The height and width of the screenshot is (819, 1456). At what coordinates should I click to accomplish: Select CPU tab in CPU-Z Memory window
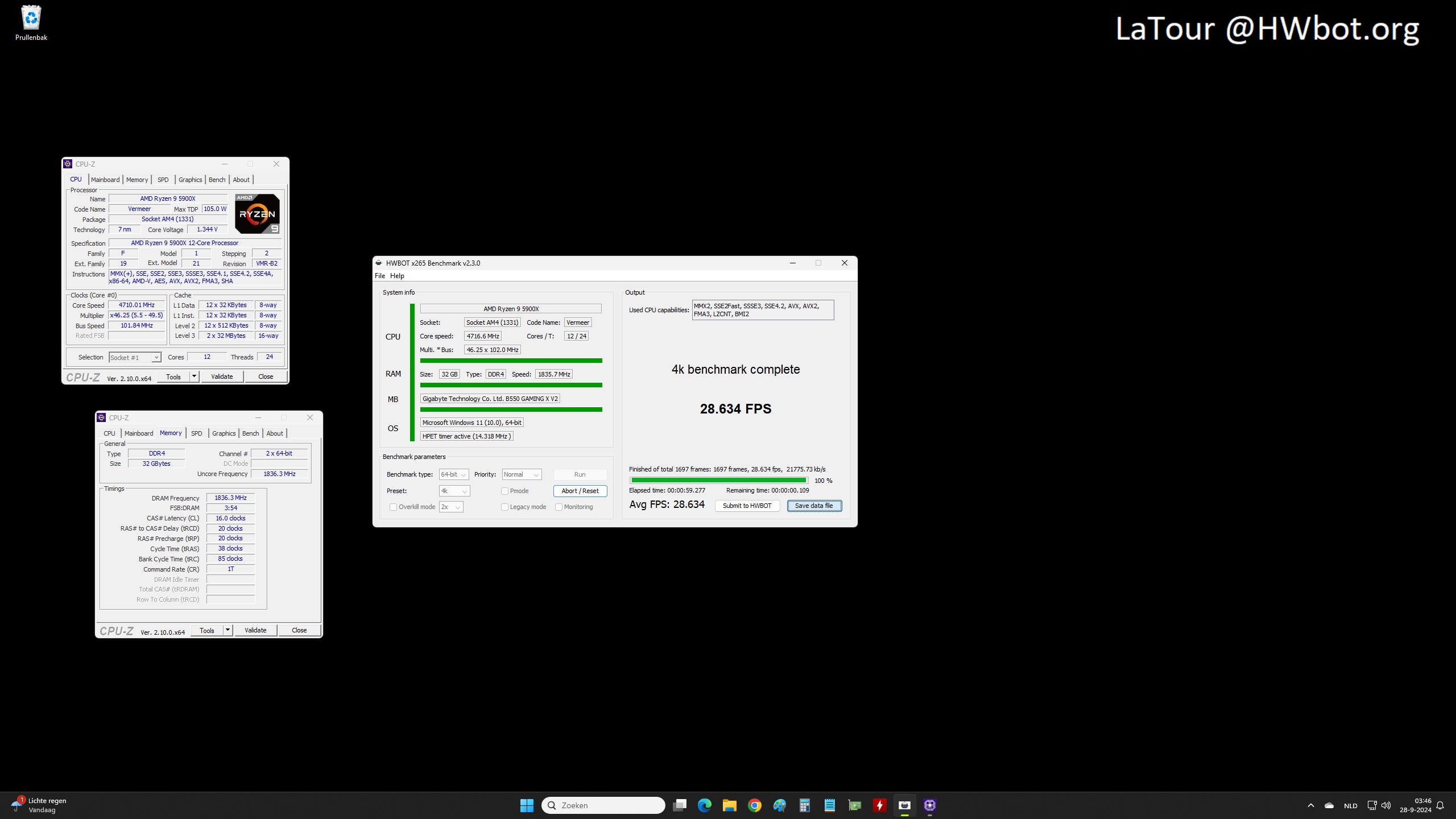click(109, 433)
